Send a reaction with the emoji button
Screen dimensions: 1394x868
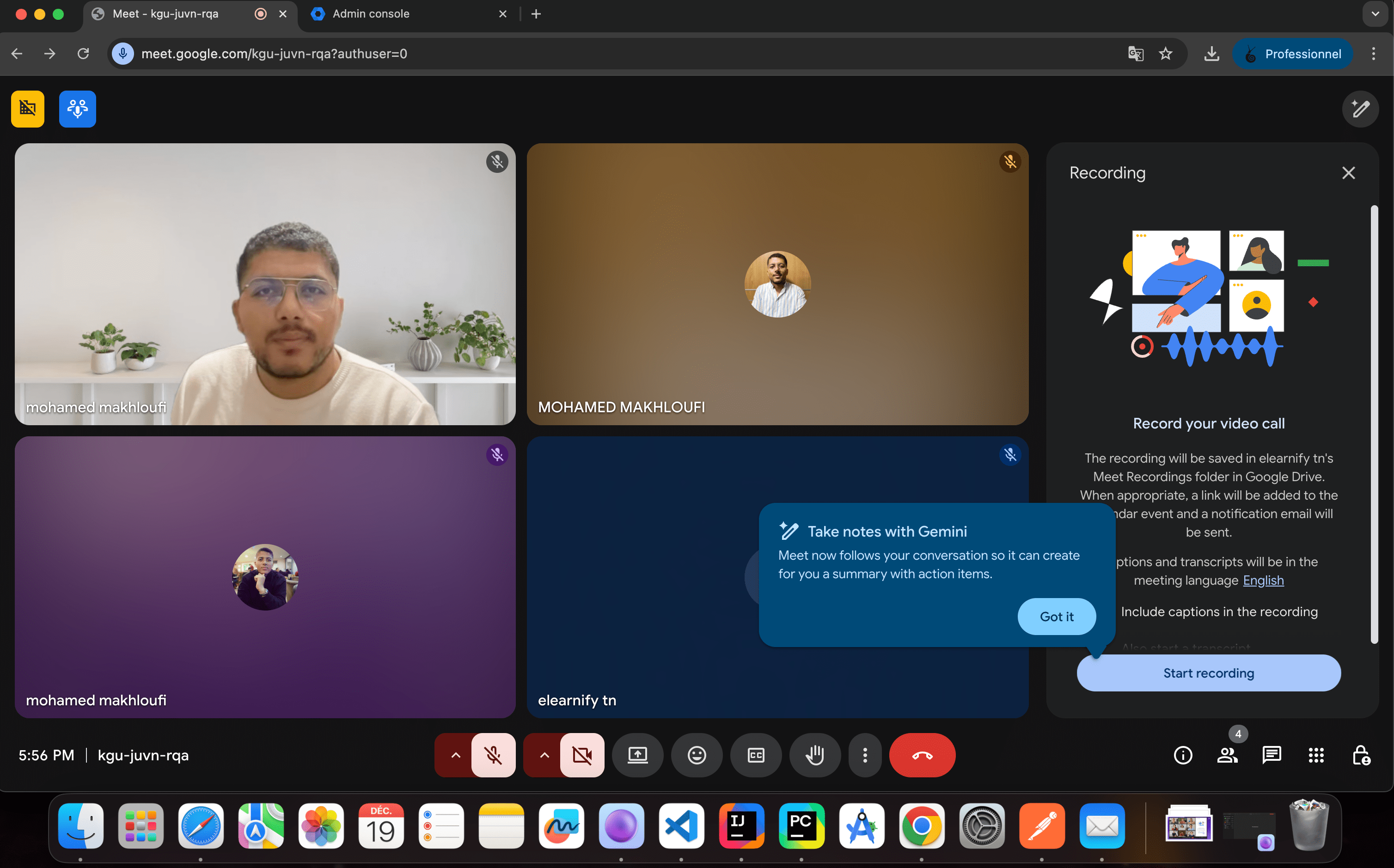point(697,755)
